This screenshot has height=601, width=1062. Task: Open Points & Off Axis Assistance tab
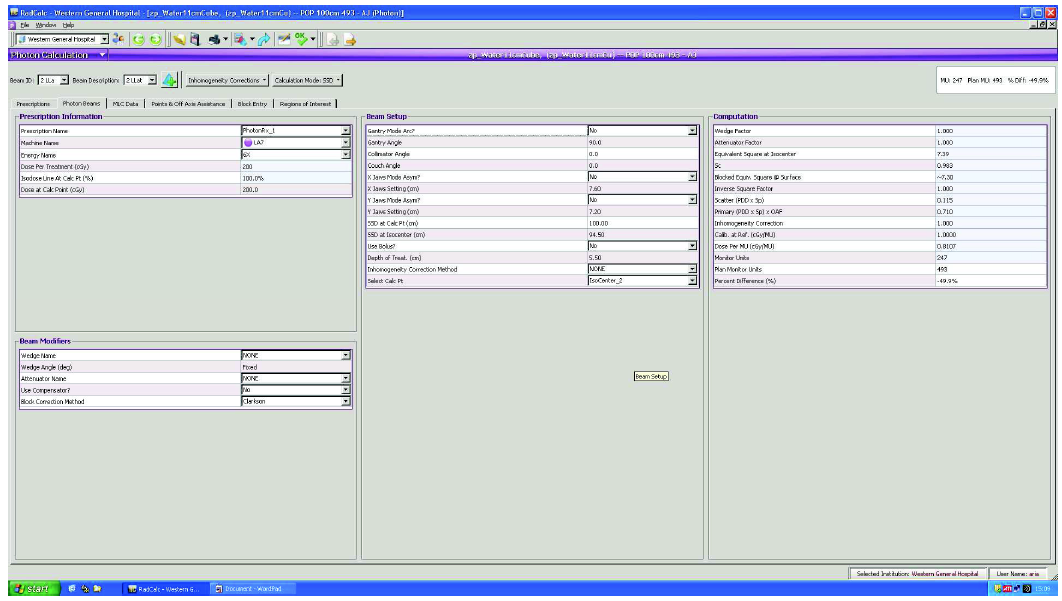coord(188,104)
